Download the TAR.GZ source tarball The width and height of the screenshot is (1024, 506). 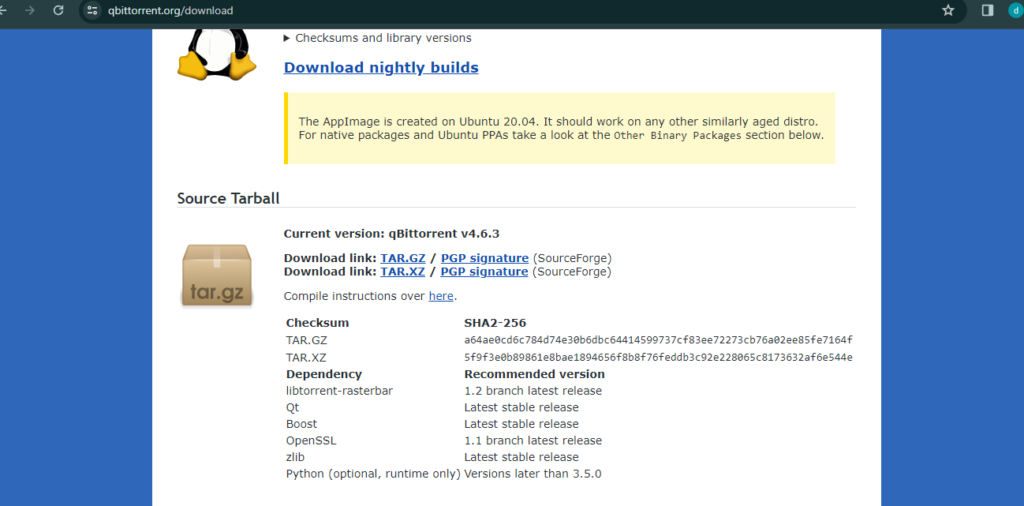402,258
